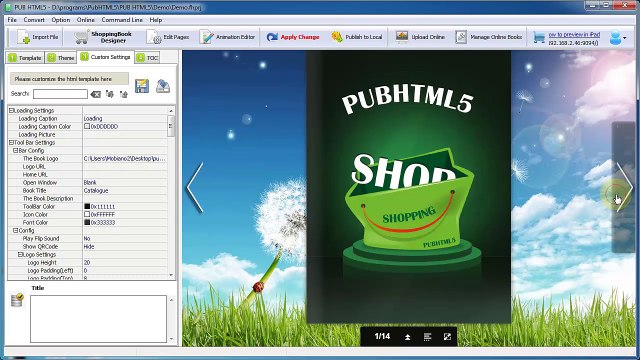Click the upward arrow icon in the bottom bar

[x=407, y=337]
